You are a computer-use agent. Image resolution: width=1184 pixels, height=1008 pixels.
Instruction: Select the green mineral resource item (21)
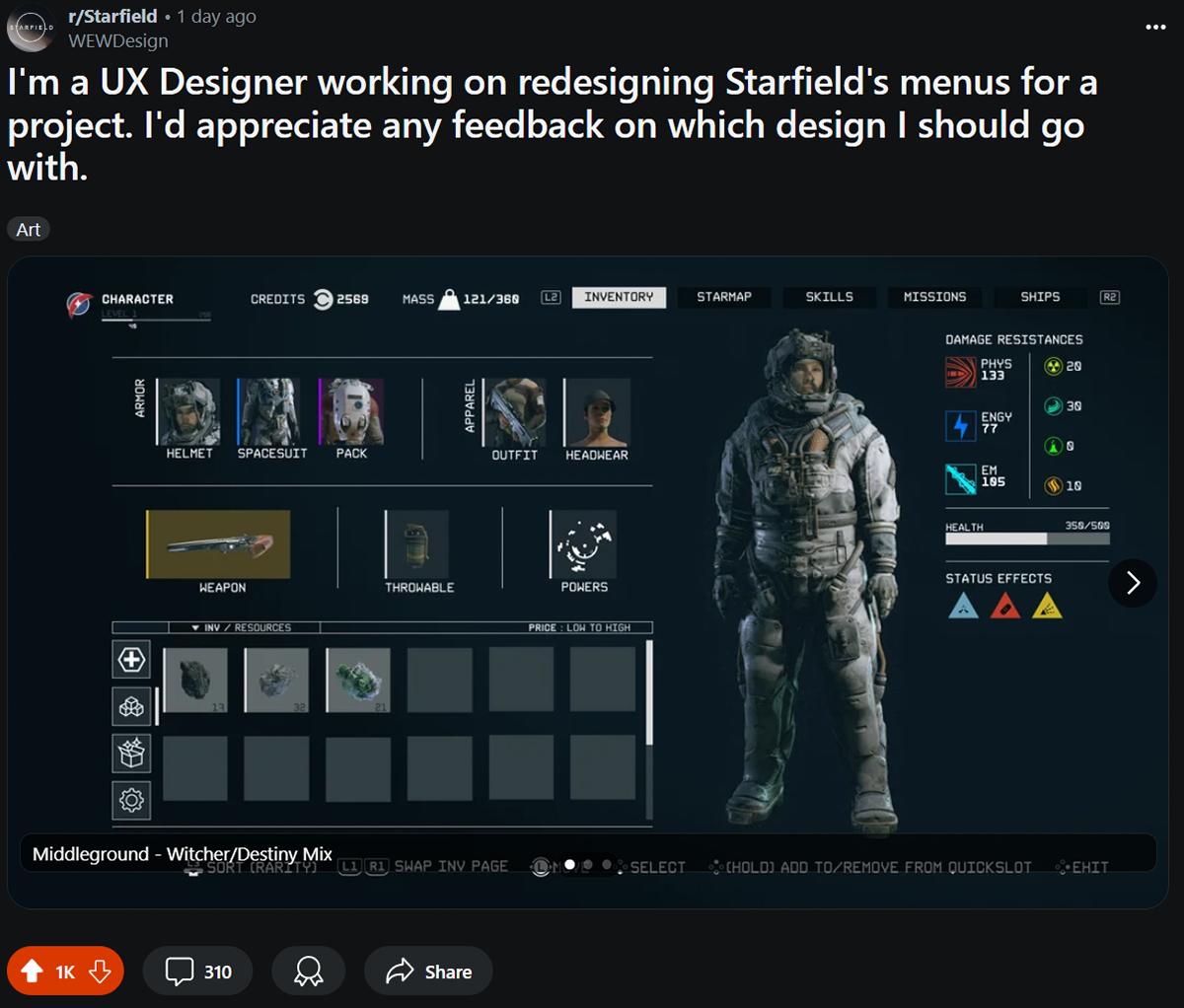[358, 680]
